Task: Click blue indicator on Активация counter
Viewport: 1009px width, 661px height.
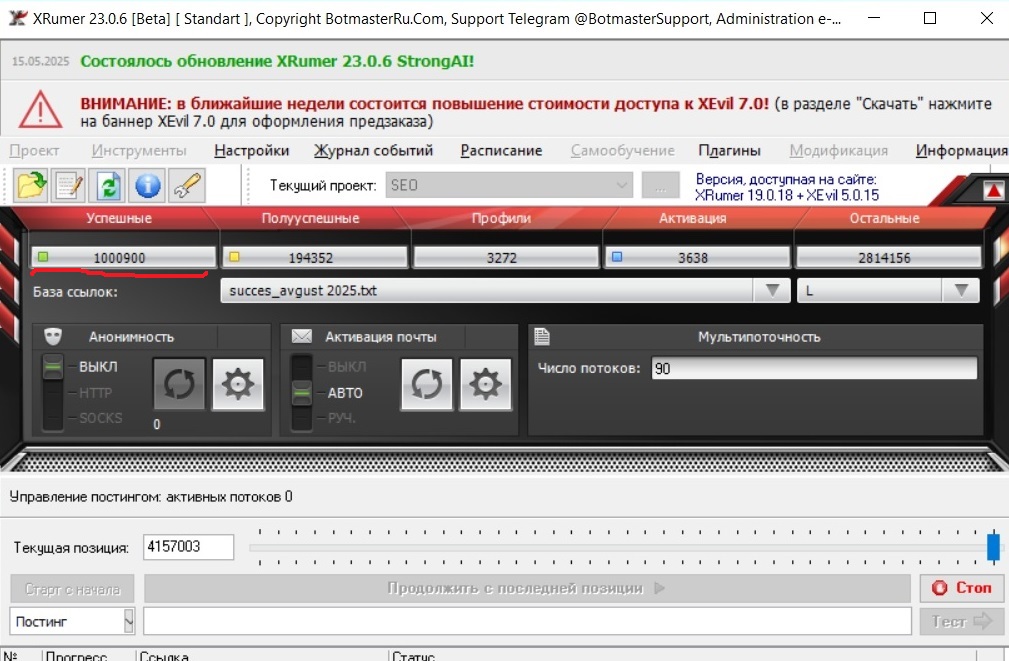Action: pyautogui.click(x=616, y=257)
